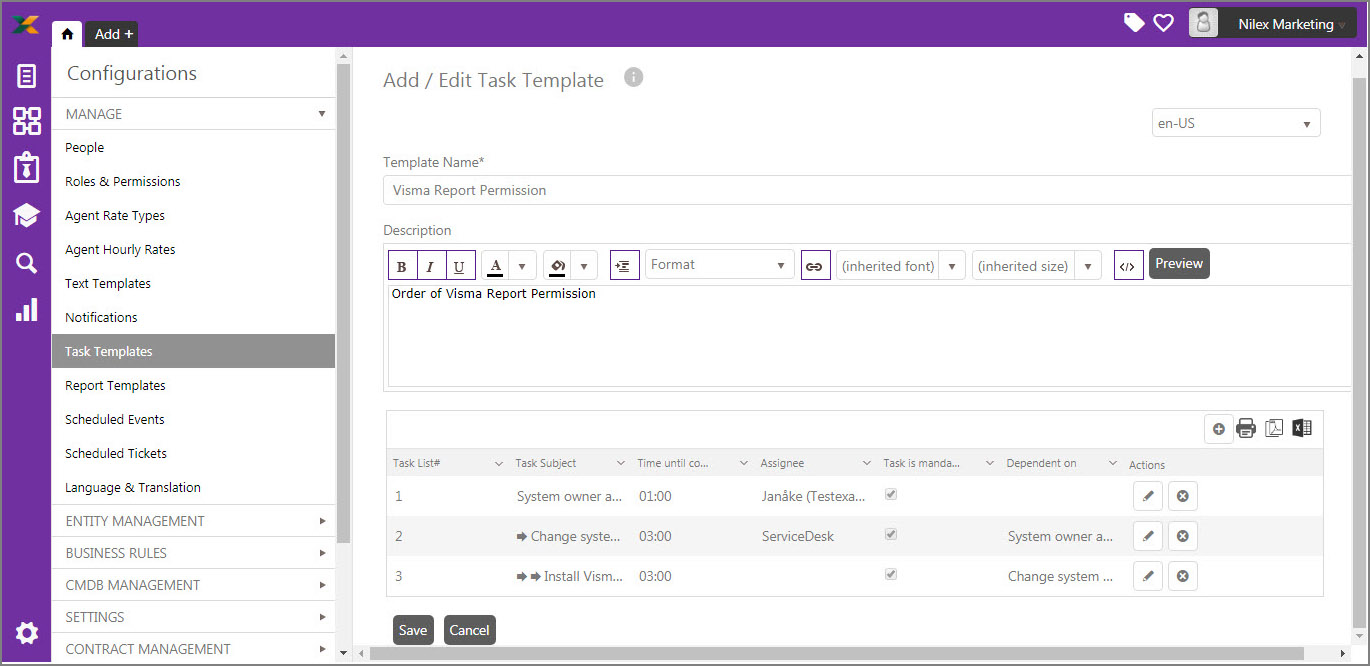Click the info icon beside page title

pyautogui.click(x=633, y=77)
